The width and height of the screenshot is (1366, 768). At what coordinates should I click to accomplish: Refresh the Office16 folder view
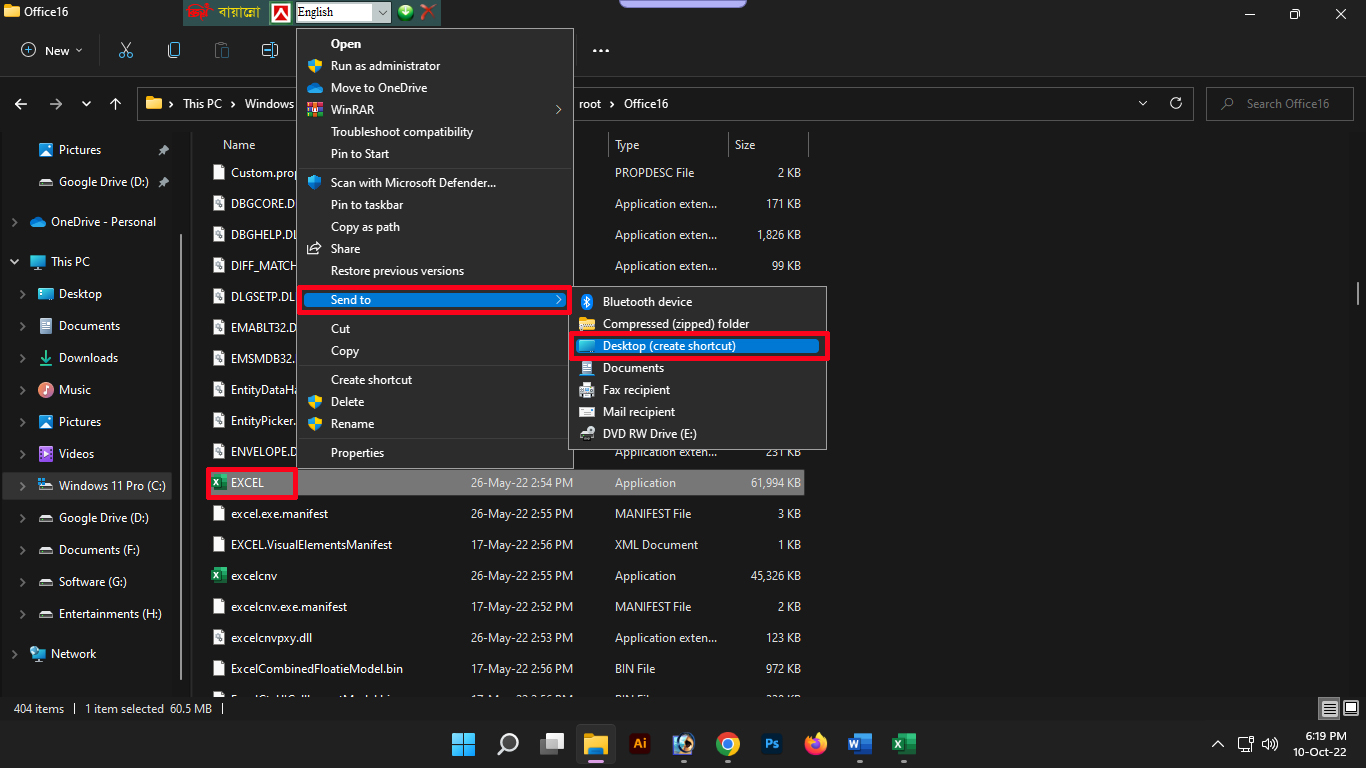1176,103
